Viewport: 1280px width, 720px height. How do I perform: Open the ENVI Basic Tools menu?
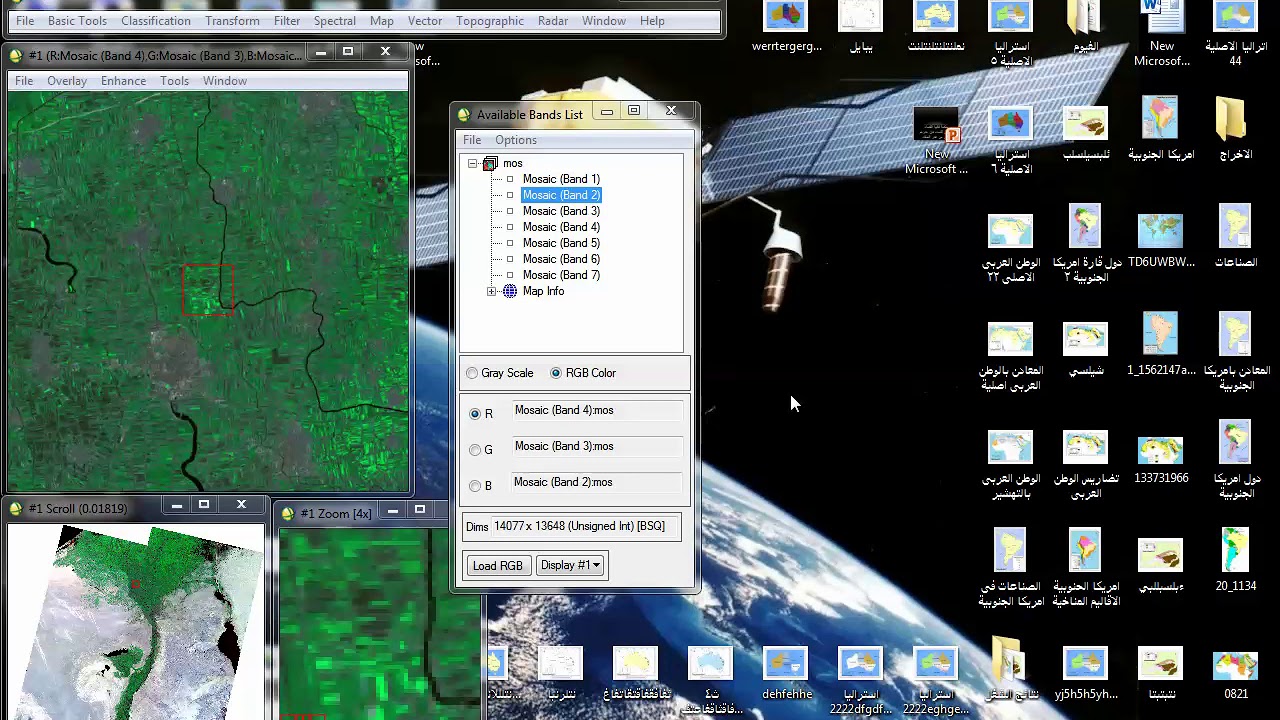(x=77, y=20)
